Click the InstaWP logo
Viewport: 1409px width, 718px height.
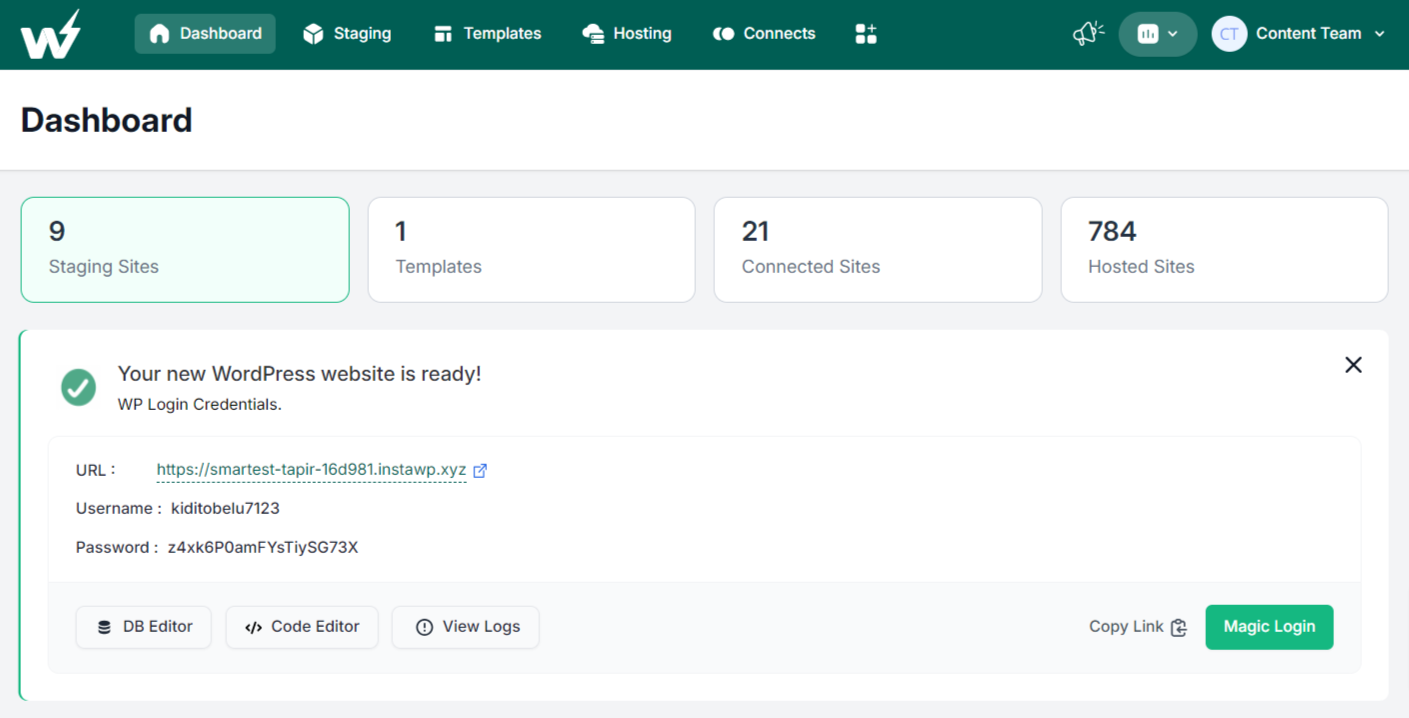(x=50, y=34)
